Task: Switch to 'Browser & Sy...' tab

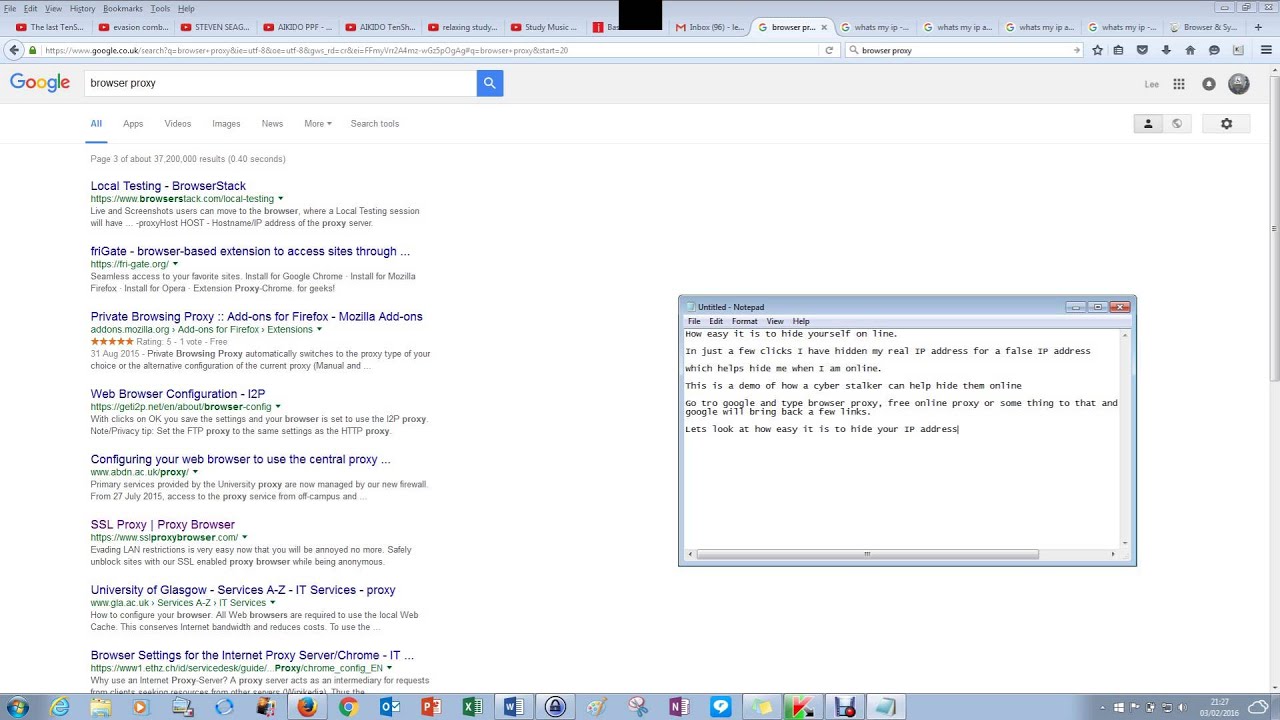Action: 1204,27
